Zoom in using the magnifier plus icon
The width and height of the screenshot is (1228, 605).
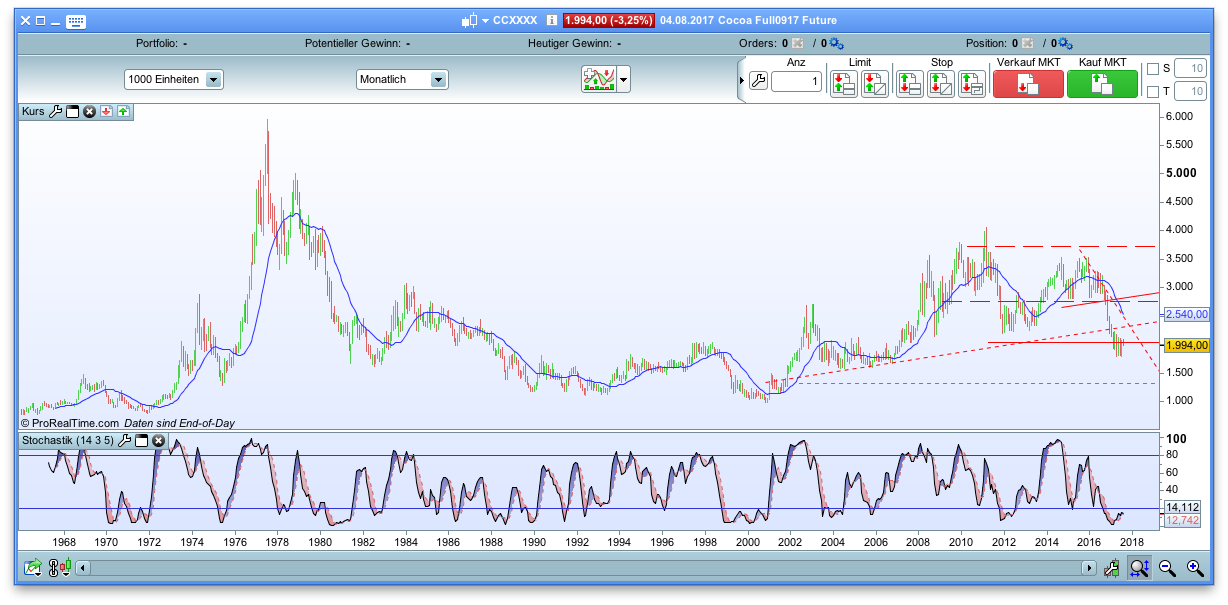(1195, 568)
